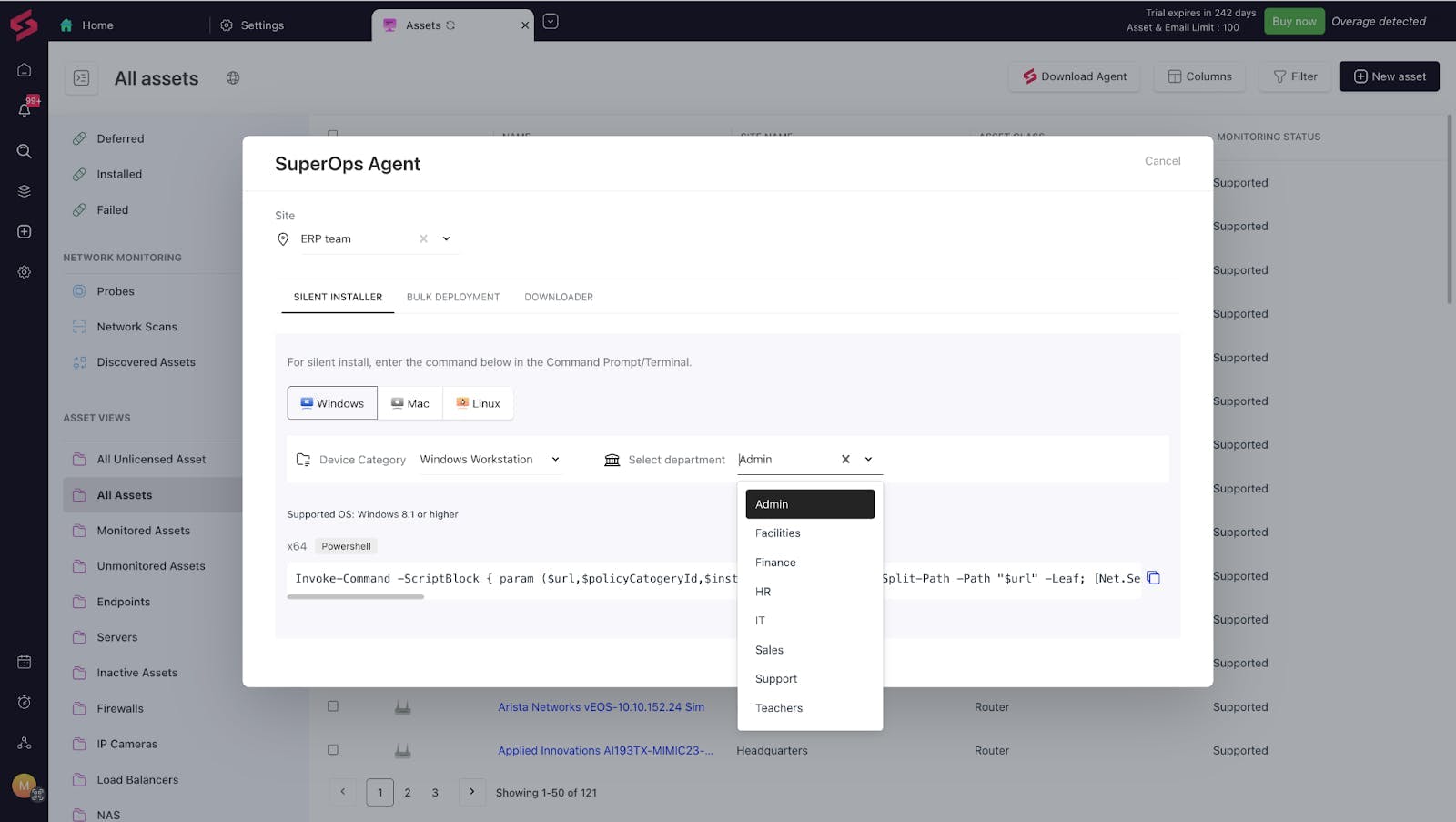Image resolution: width=1456 pixels, height=822 pixels.
Task: Click New asset button
Action: pyautogui.click(x=1390, y=76)
